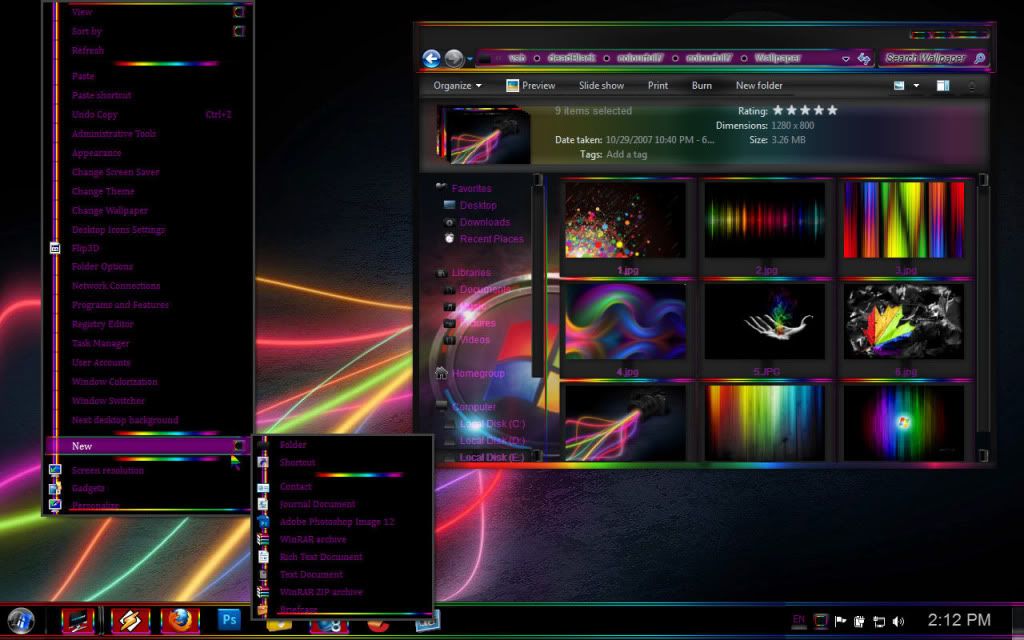Toggle the preview pane icon in Explorer
Viewport: 1024px width, 640px height.
[x=942, y=86]
